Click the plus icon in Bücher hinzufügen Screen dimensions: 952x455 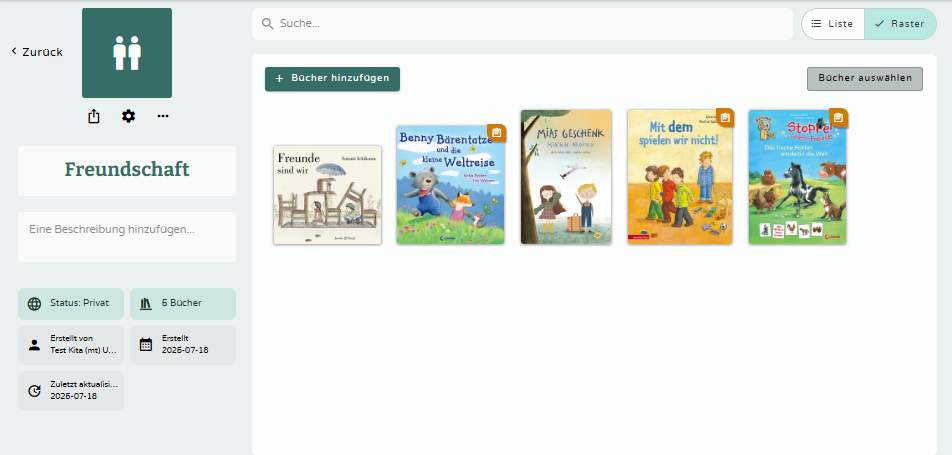point(279,79)
